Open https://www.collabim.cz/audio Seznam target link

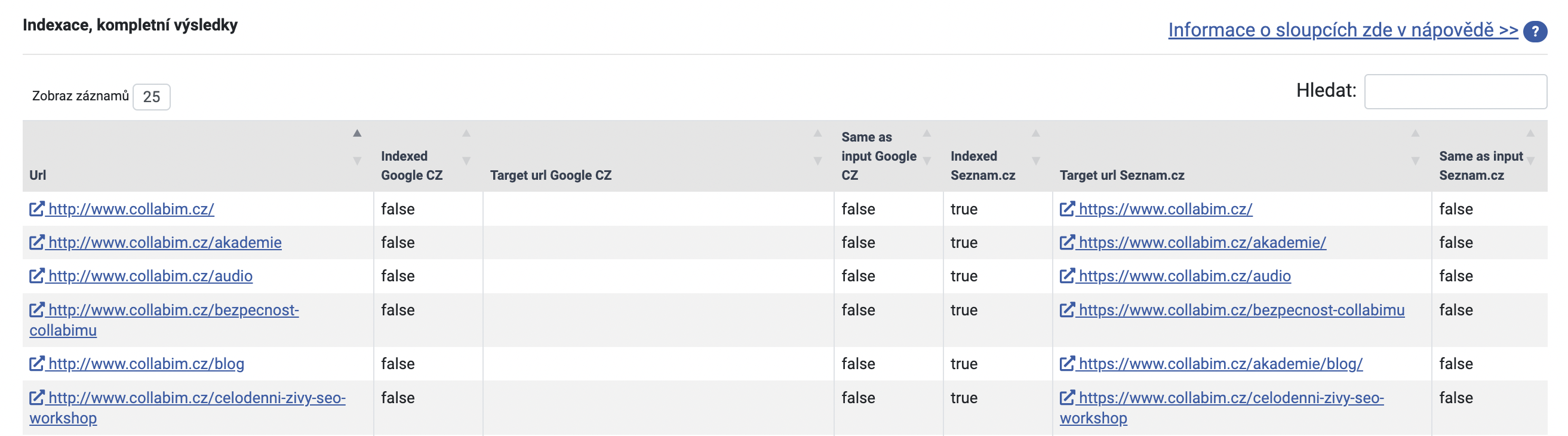(x=1184, y=276)
